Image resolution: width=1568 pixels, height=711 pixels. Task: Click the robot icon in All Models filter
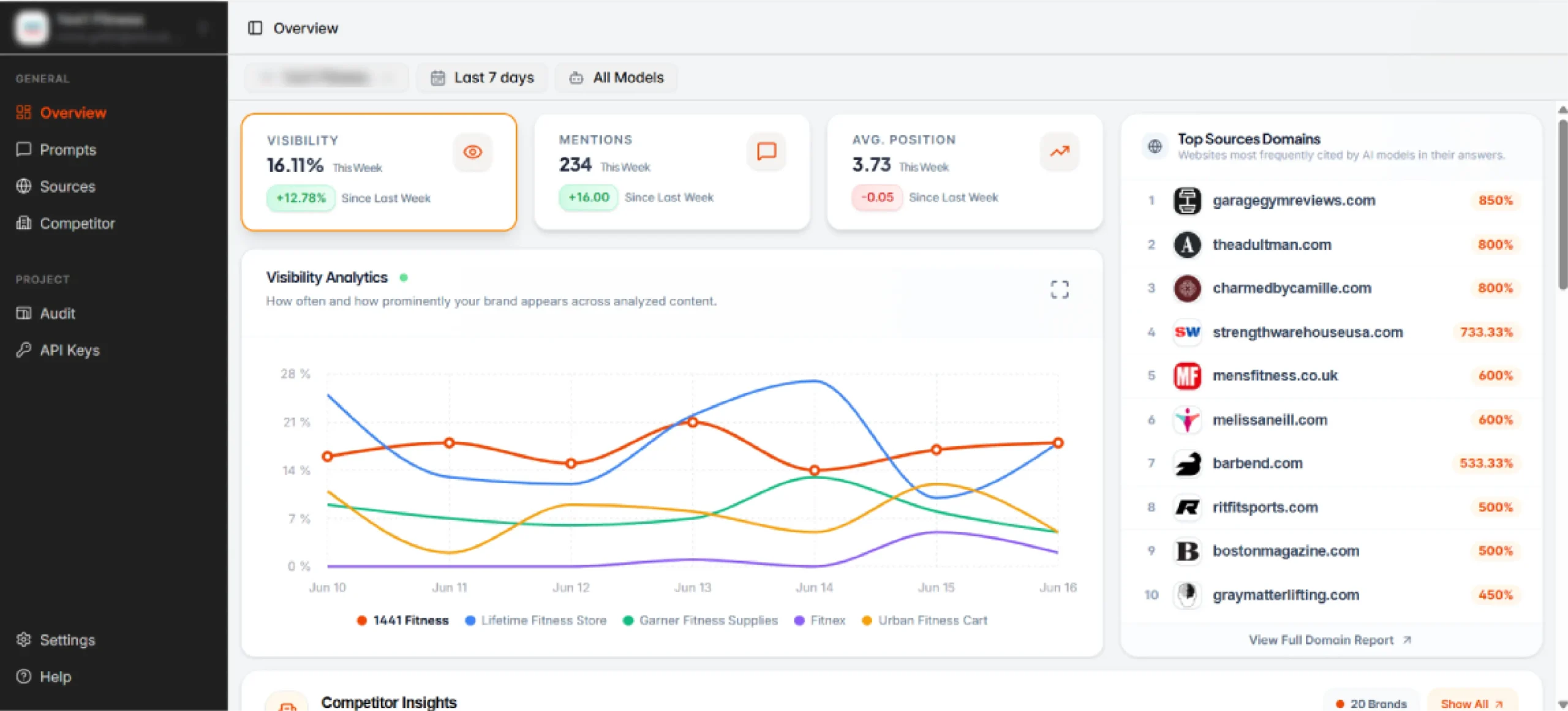pyautogui.click(x=576, y=78)
